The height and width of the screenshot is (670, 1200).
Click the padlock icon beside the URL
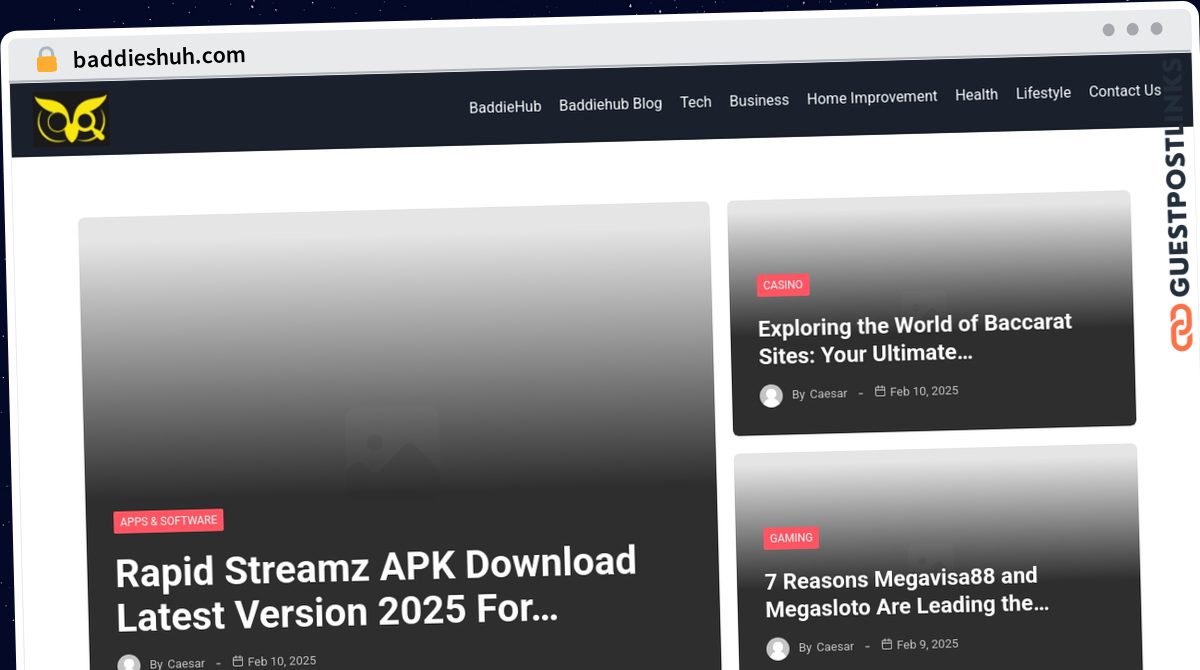pyautogui.click(x=46, y=60)
